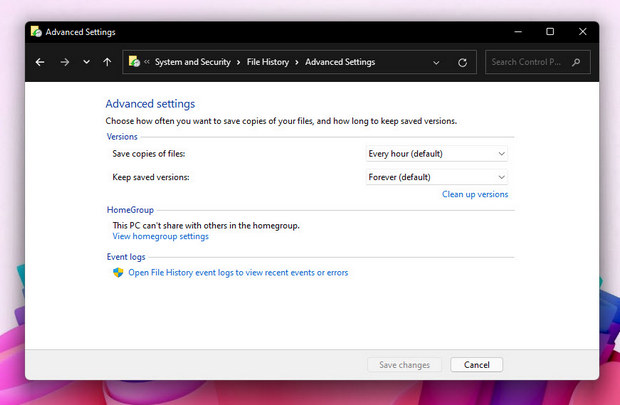Focus the Search Control Panel field
Viewport: 620px width, 405px height.
point(538,62)
